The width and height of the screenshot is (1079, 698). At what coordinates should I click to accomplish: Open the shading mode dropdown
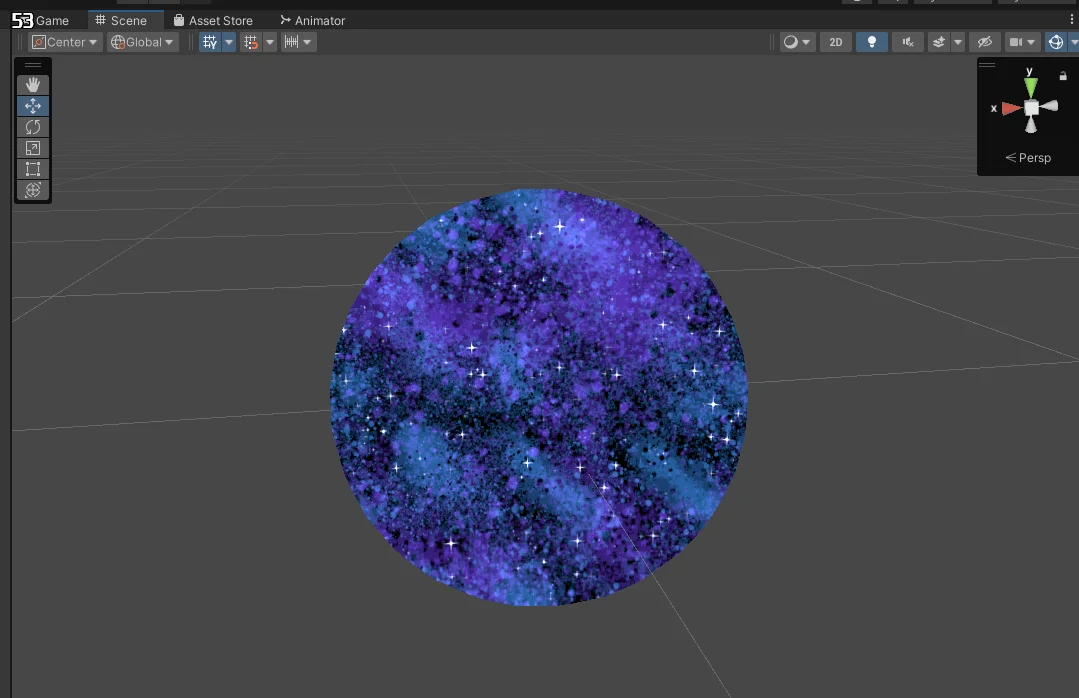(797, 41)
